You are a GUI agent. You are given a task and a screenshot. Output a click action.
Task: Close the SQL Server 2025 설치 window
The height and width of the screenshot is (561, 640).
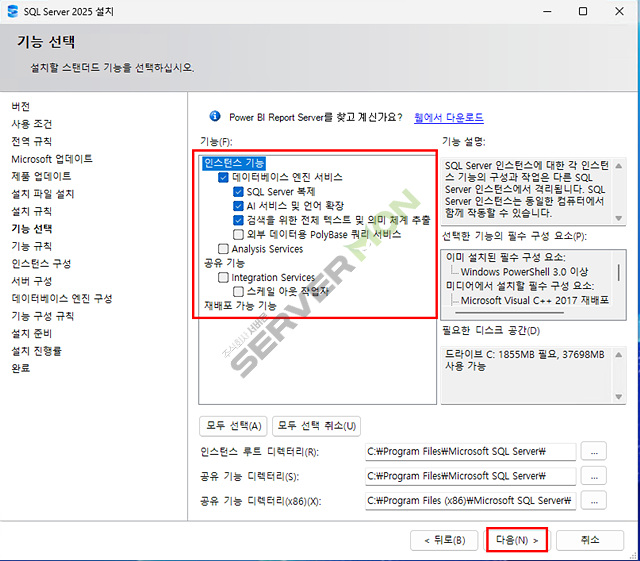619,11
